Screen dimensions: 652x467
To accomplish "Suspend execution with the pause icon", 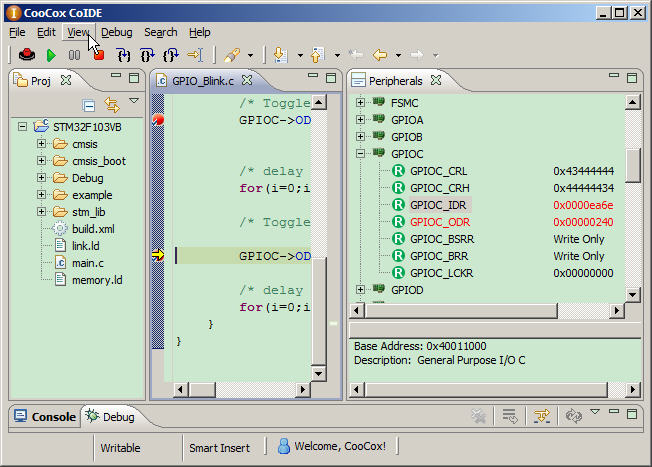I will (x=74, y=55).
